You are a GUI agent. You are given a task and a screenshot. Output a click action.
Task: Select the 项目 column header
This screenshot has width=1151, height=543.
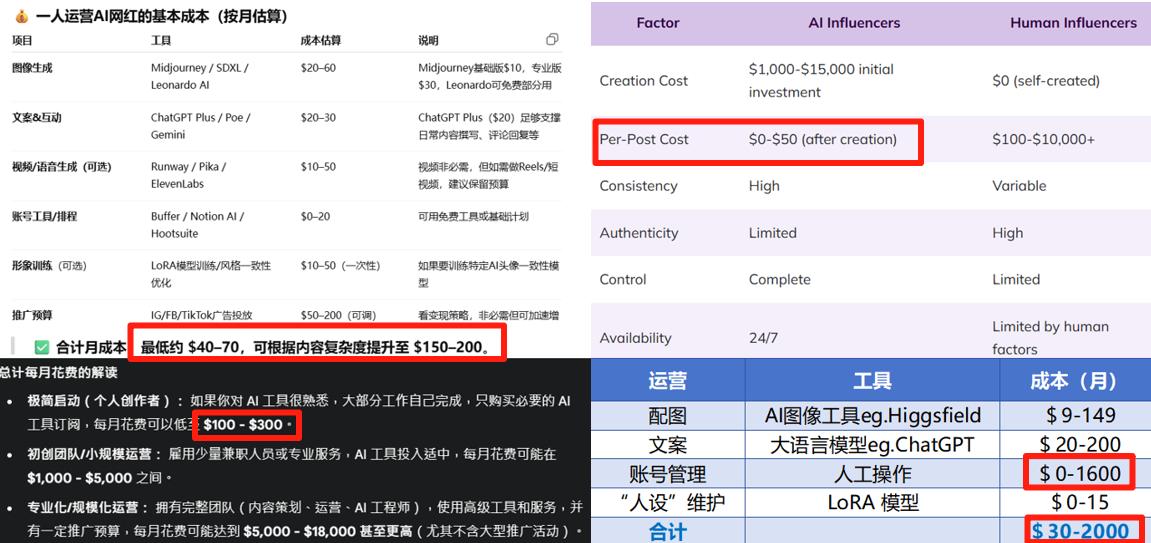click(22, 41)
